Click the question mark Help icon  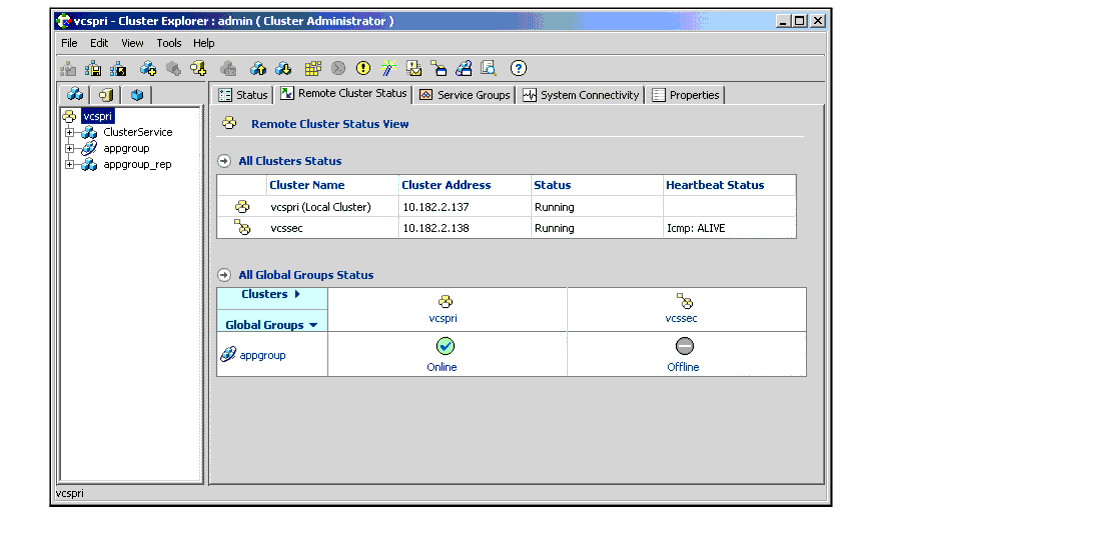pyautogui.click(x=518, y=69)
